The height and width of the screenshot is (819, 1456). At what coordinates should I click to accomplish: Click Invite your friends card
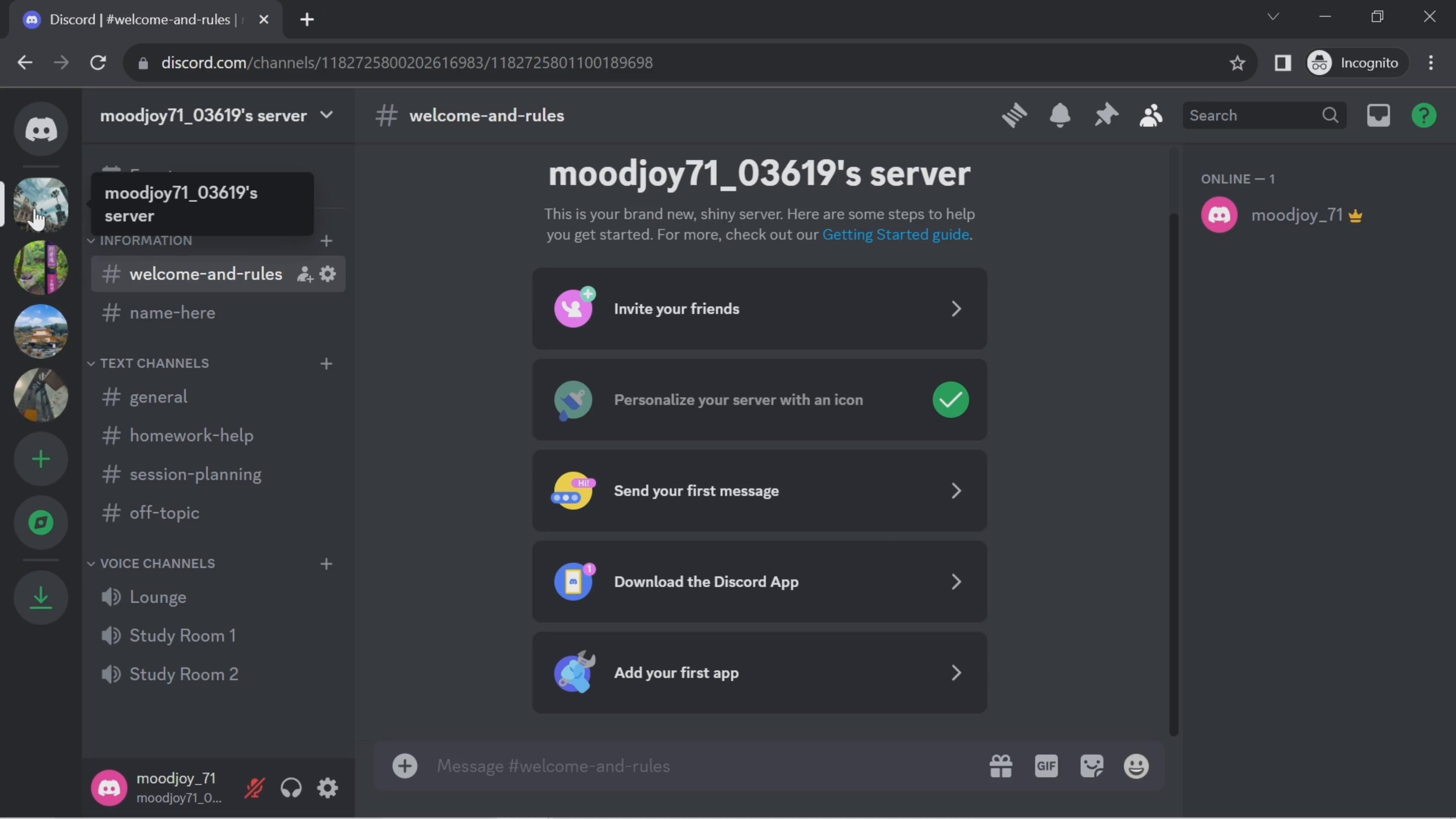[759, 309]
